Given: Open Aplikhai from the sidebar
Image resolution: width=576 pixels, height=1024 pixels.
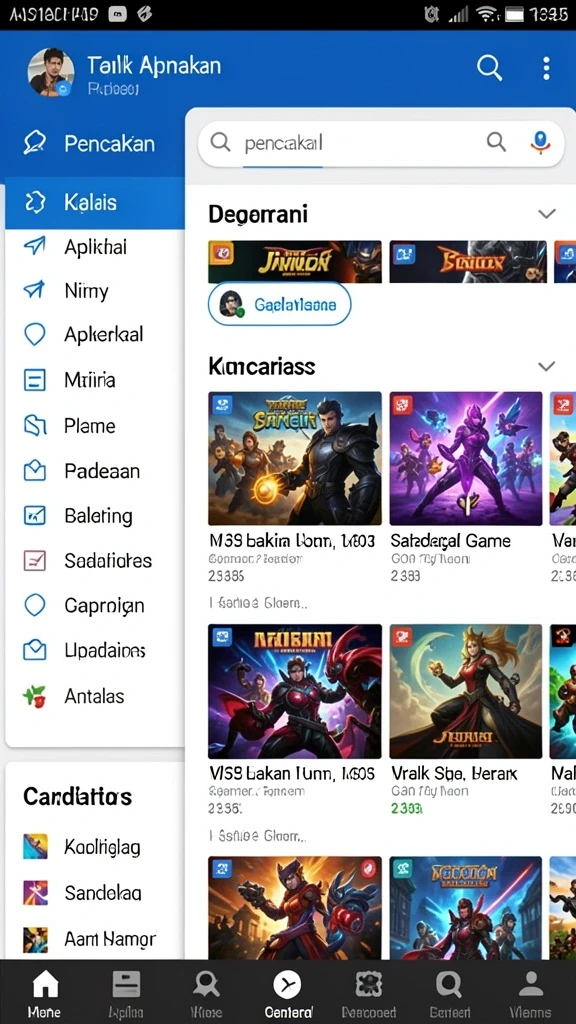Looking at the screenshot, I should point(95,247).
